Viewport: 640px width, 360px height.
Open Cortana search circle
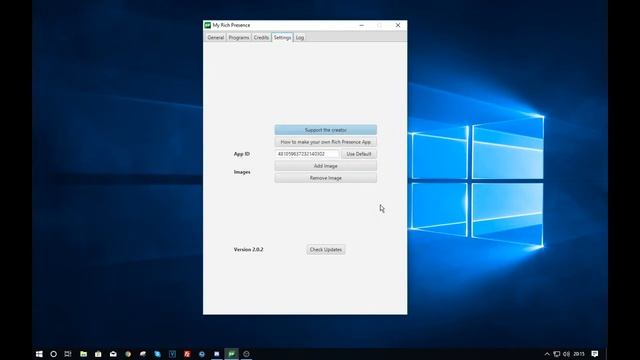[x=53, y=354]
